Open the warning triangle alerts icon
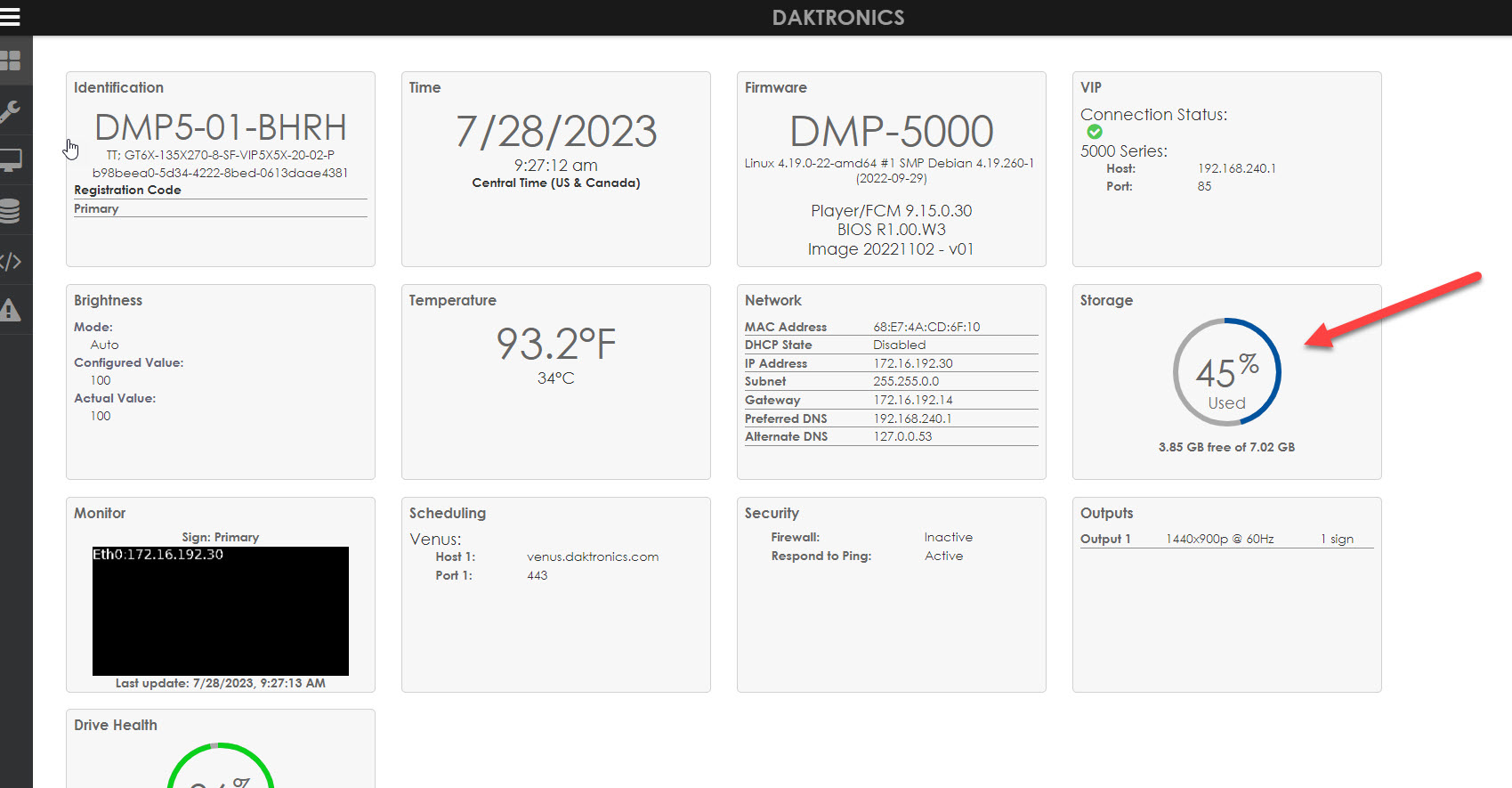Image resolution: width=1512 pixels, height=788 pixels. (x=11, y=310)
